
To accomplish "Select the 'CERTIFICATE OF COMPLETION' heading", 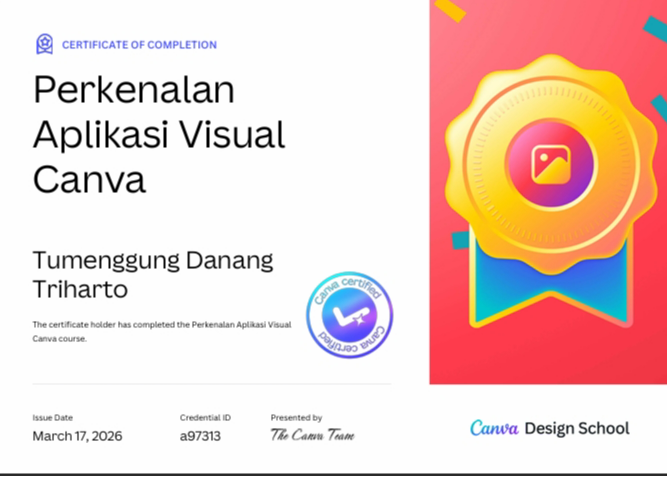I will point(140,45).
